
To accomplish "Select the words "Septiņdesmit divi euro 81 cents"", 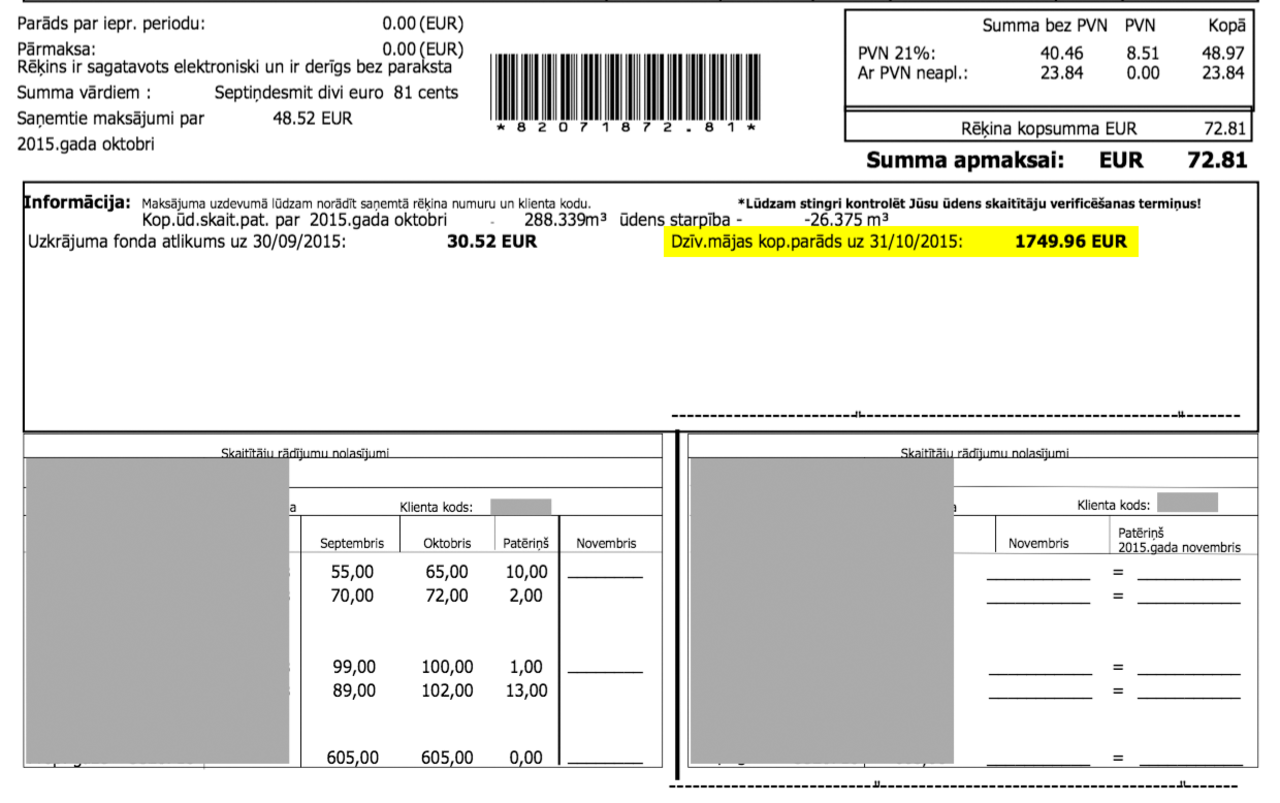I will tap(337, 93).
